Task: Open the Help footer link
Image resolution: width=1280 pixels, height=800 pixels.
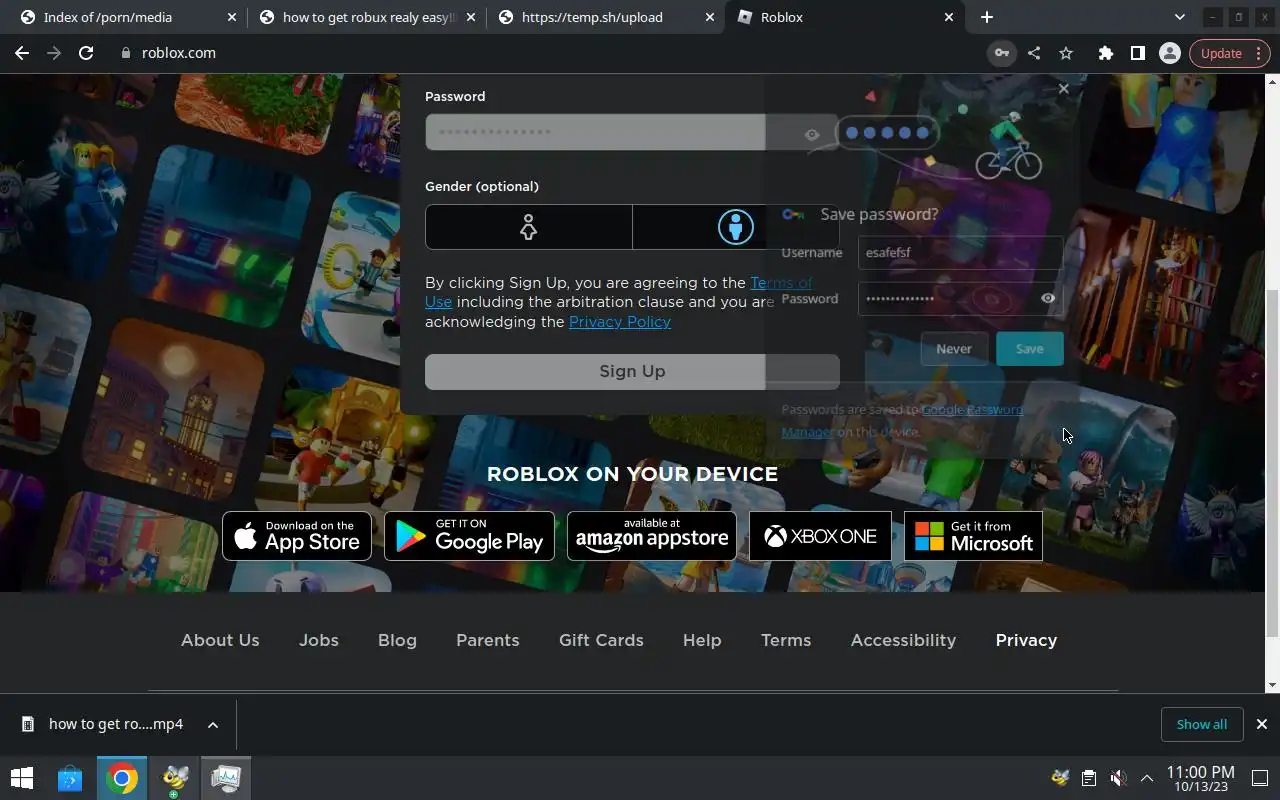Action: click(702, 640)
